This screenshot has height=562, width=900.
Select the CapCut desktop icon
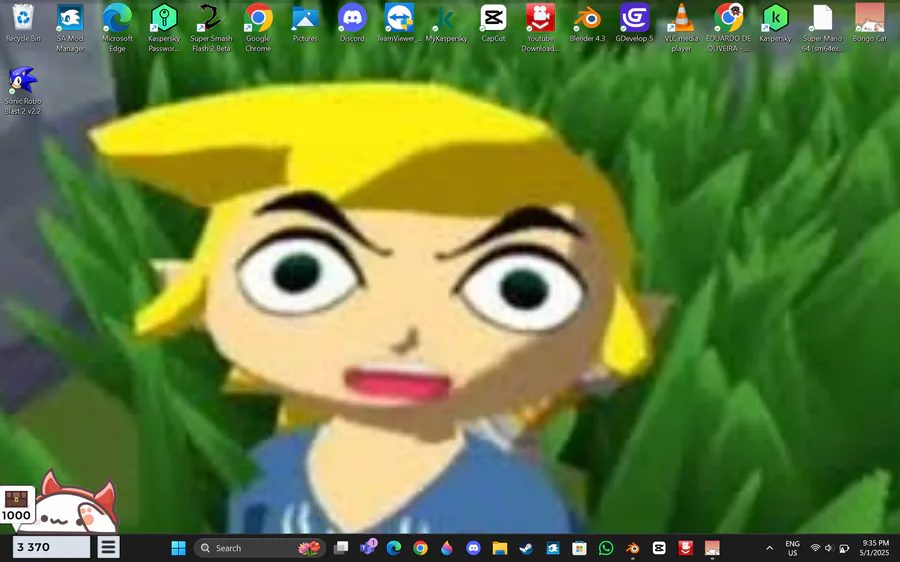point(493,23)
